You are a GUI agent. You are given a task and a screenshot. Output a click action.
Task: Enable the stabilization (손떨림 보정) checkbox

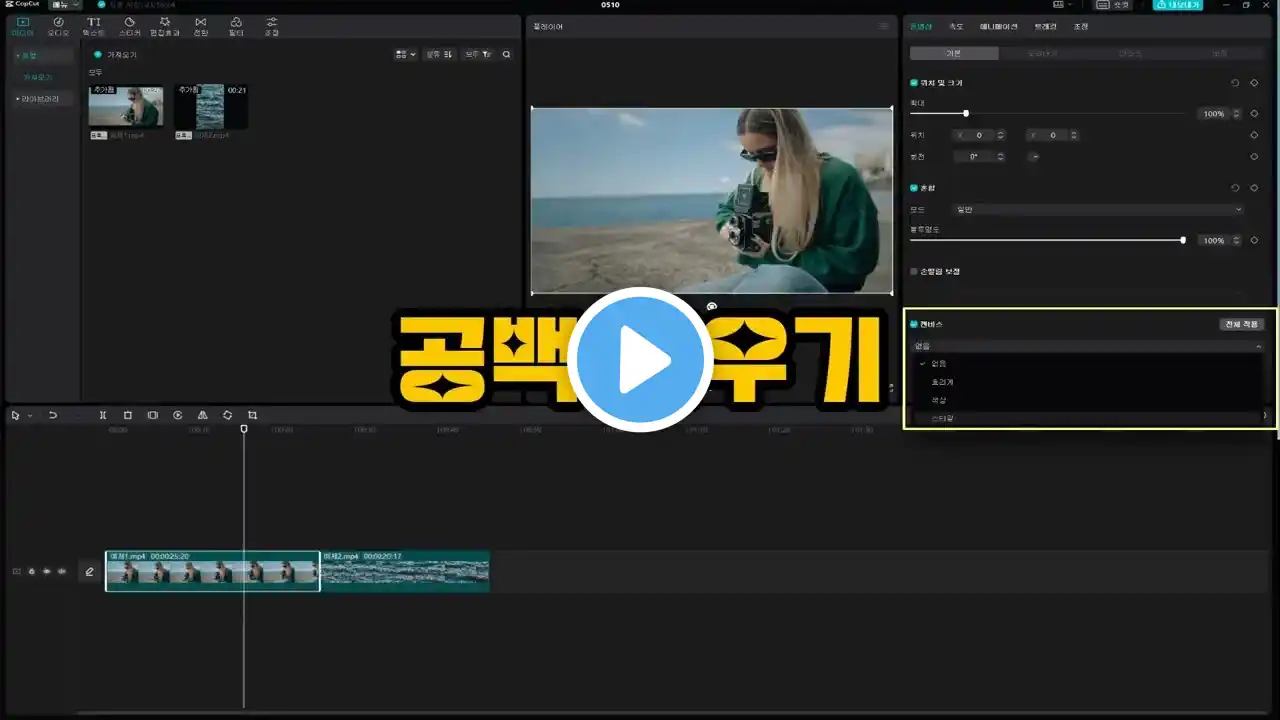914,271
